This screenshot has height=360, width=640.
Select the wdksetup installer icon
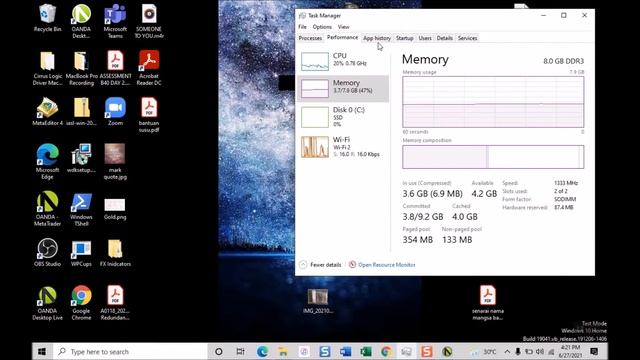coord(81,158)
